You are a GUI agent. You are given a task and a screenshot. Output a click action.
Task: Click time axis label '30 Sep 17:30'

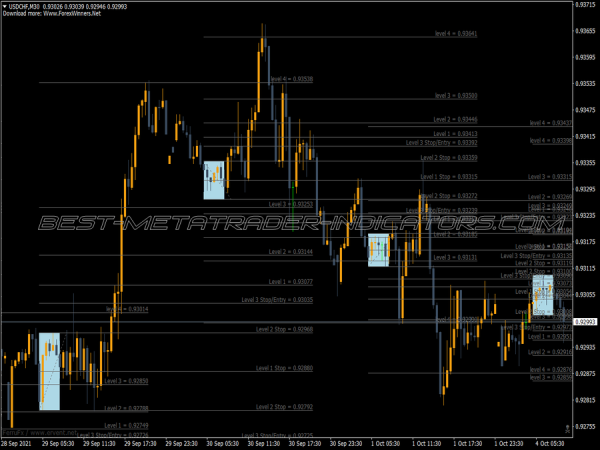pyautogui.click(x=305, y=444)
